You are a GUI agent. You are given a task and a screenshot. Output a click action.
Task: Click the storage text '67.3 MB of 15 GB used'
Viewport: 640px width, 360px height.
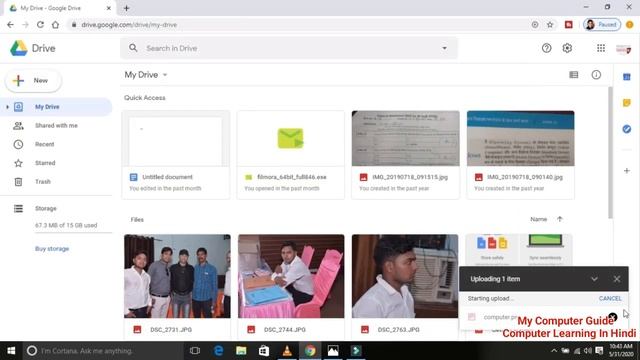coord(66,225)
